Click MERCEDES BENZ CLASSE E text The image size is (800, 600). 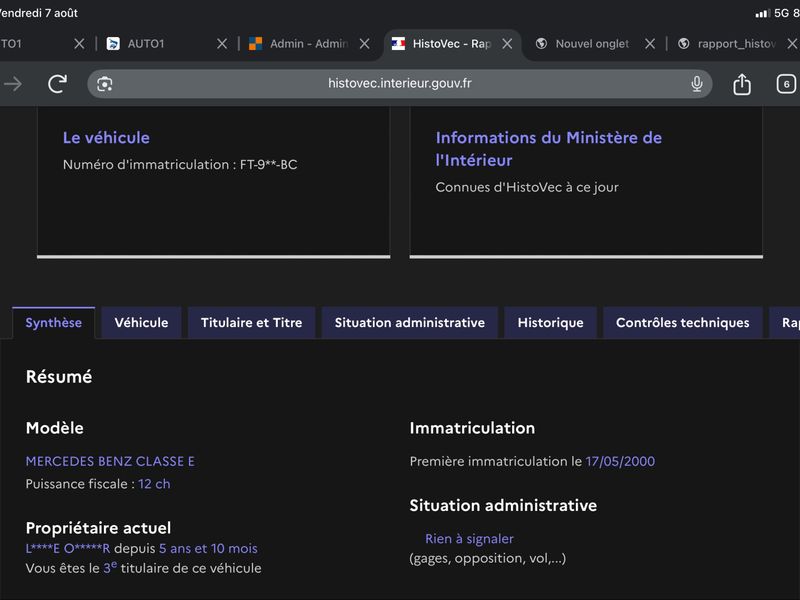coord(110,461)
